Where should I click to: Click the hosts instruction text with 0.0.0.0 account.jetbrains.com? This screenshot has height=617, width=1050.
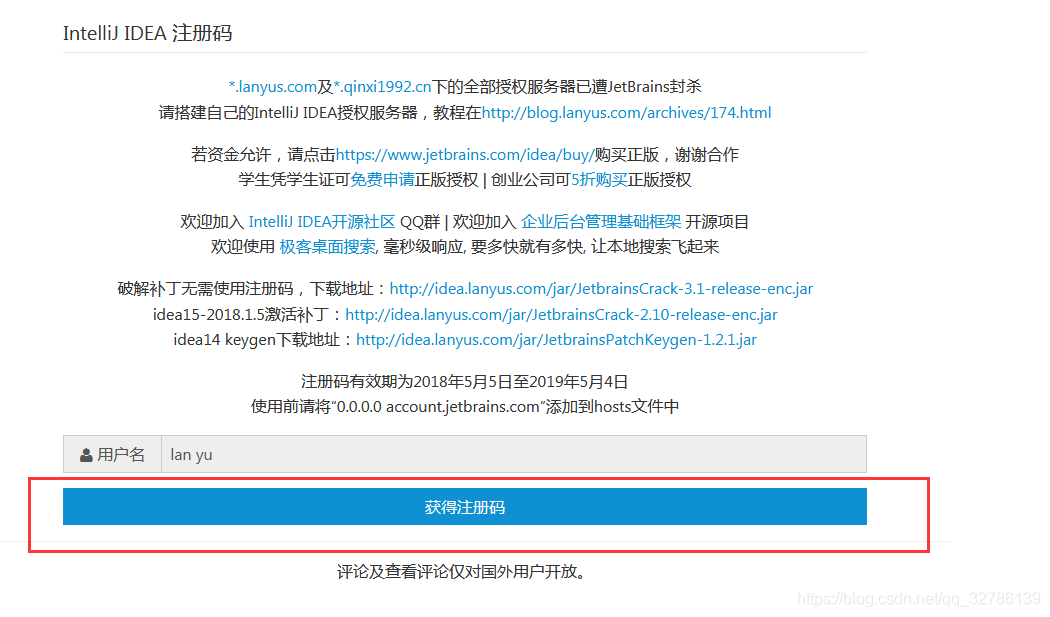click(465, 407)
